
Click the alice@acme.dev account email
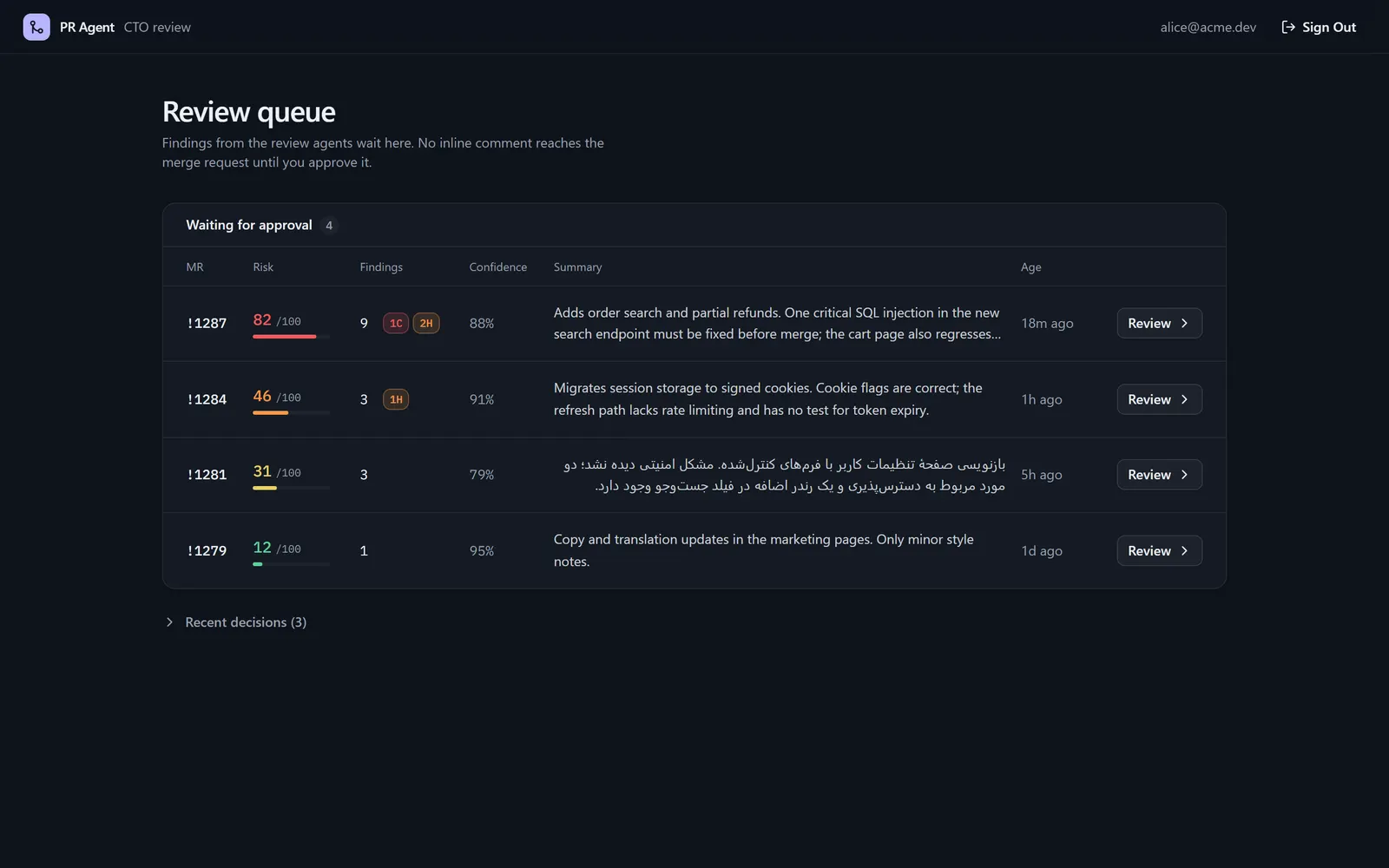pos(1208,27)
